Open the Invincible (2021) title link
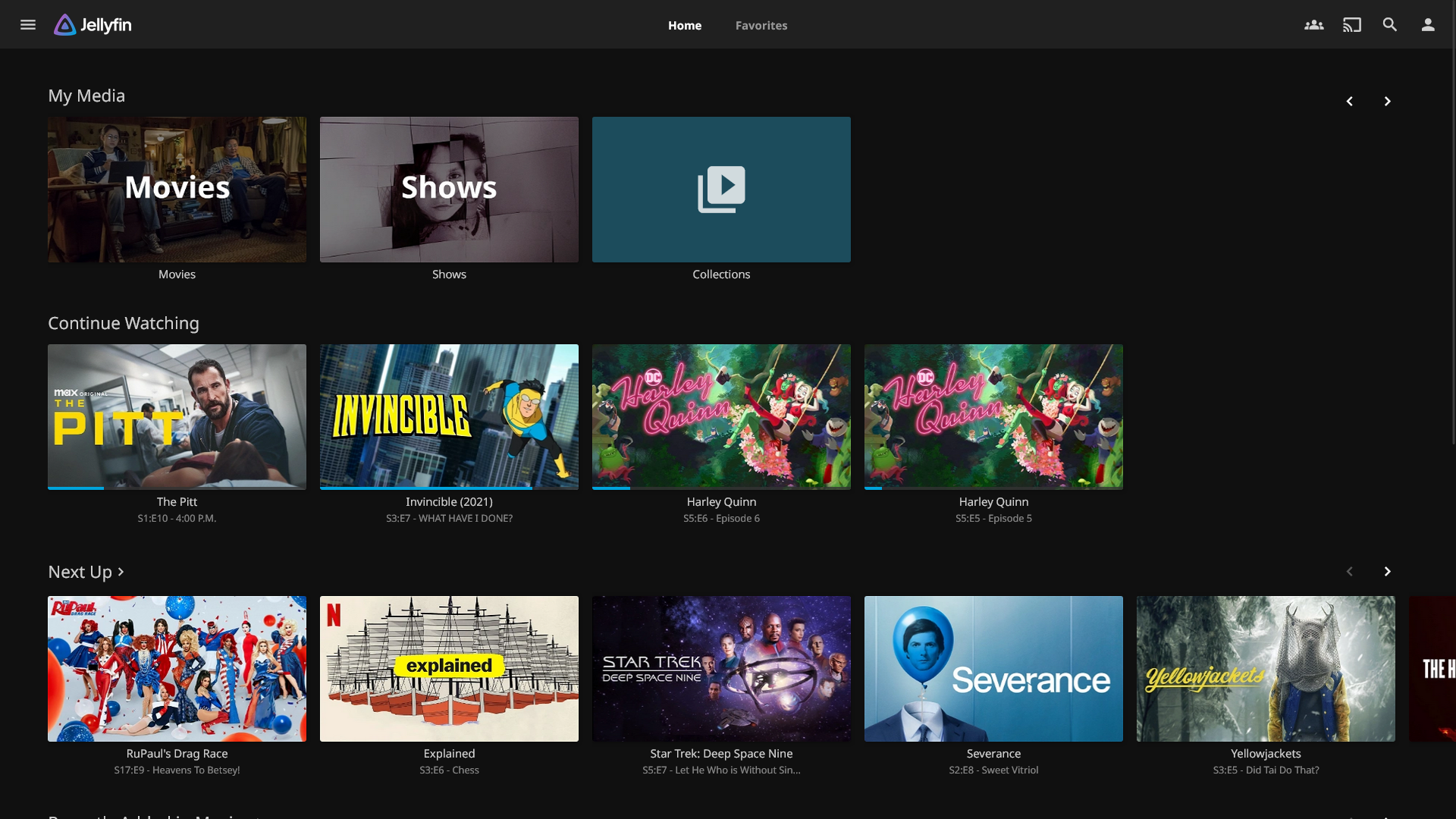1456x819 pixels. [x=449, y=502]
